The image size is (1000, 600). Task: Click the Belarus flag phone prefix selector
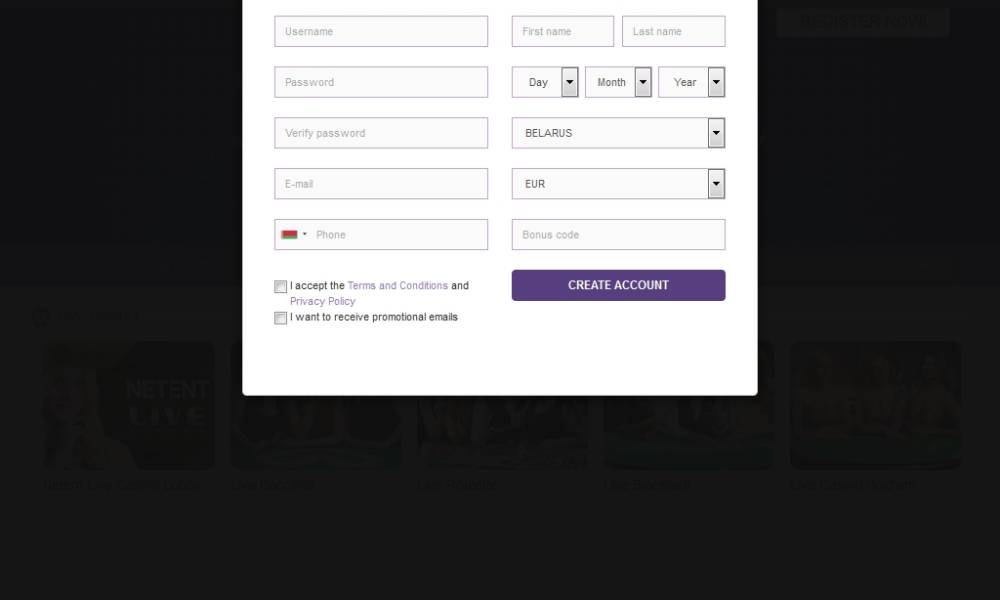[294, 235]
